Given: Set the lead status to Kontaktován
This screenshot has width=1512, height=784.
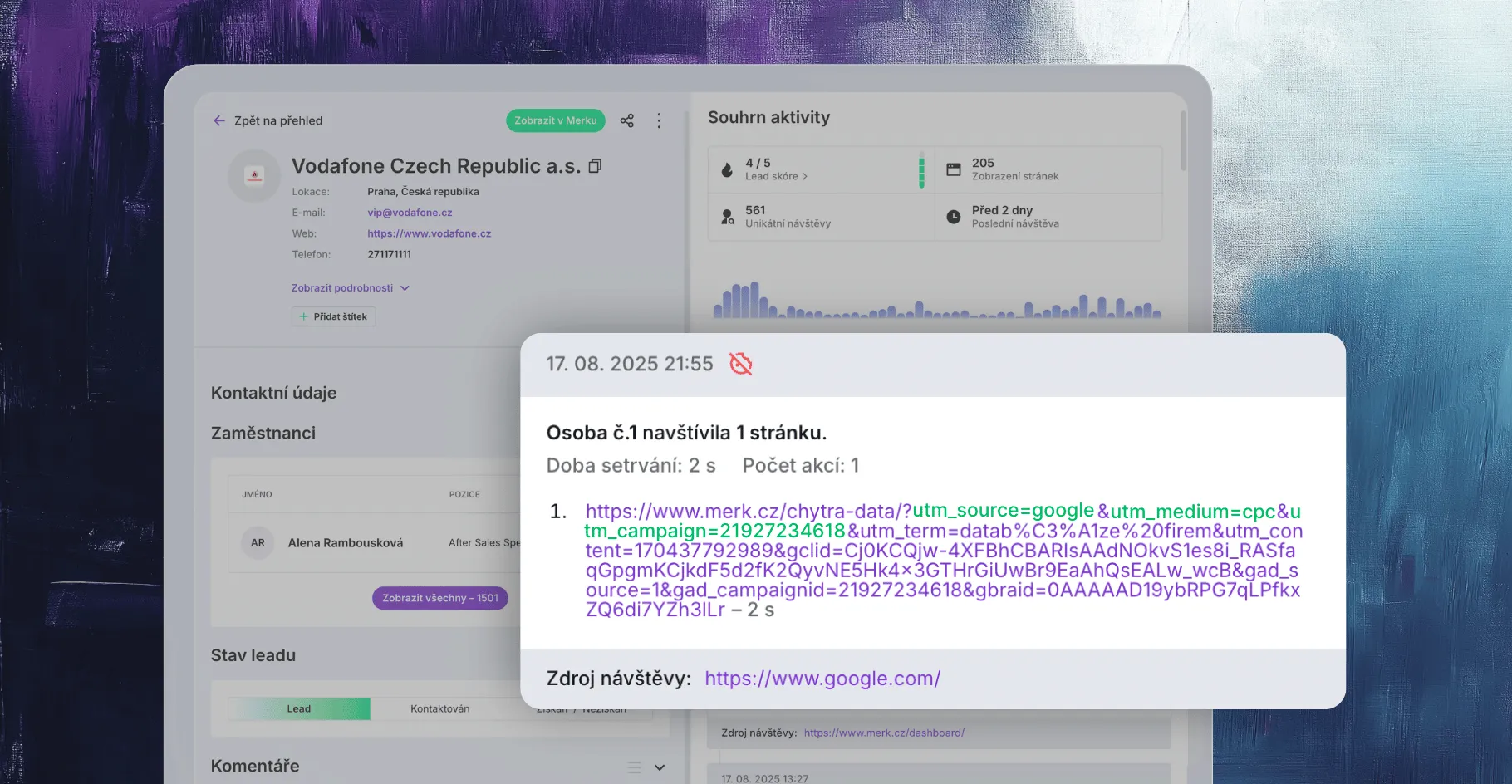Looking at the screenshot, I should click(440, 708).
